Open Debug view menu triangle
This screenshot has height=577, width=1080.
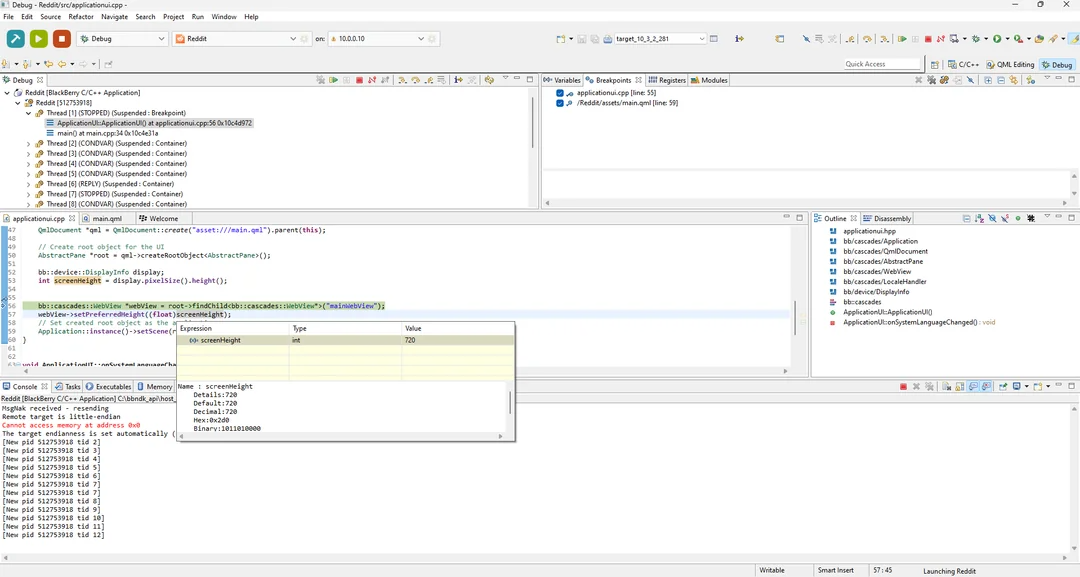point(506,78)
